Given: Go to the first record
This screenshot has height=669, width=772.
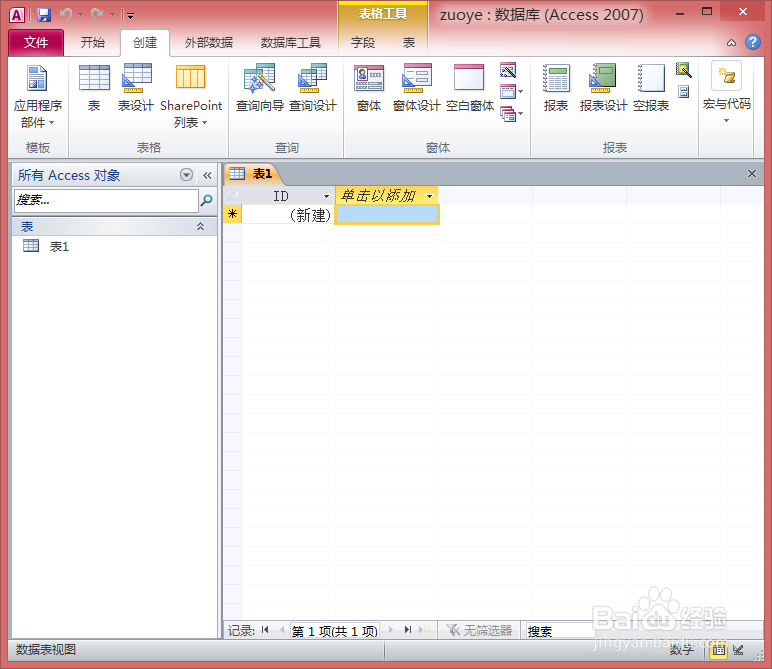Looking at the screenshot, I should coord(265,630).
